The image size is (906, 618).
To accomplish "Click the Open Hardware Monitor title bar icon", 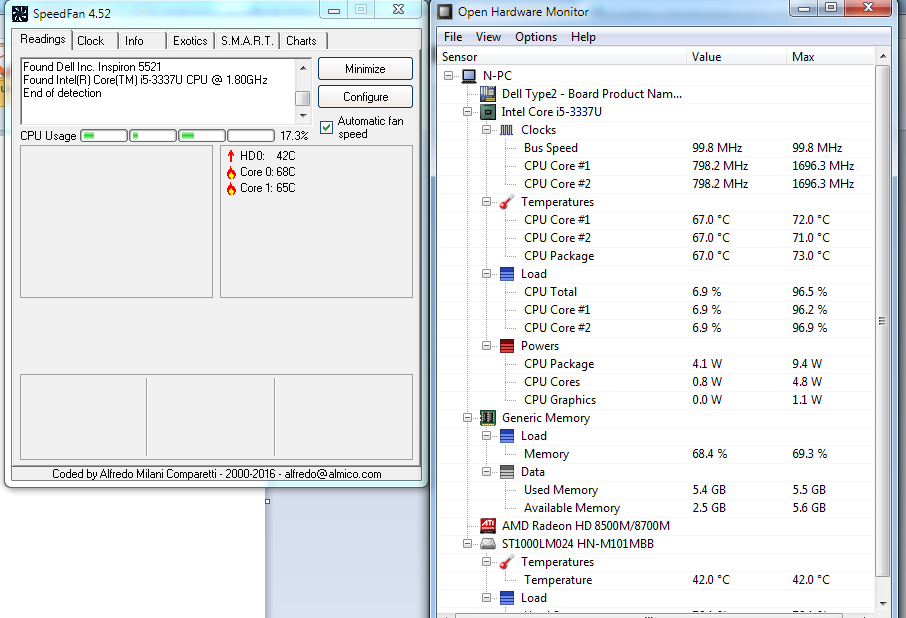I will (x=445, y=12).
